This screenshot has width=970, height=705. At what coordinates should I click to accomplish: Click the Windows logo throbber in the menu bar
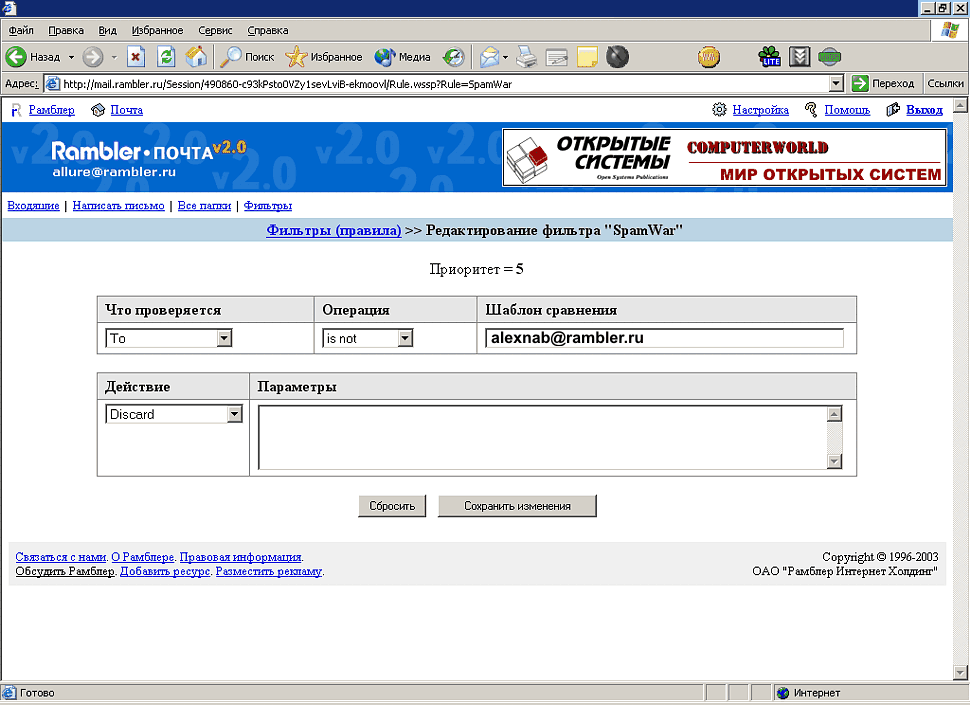950,30
